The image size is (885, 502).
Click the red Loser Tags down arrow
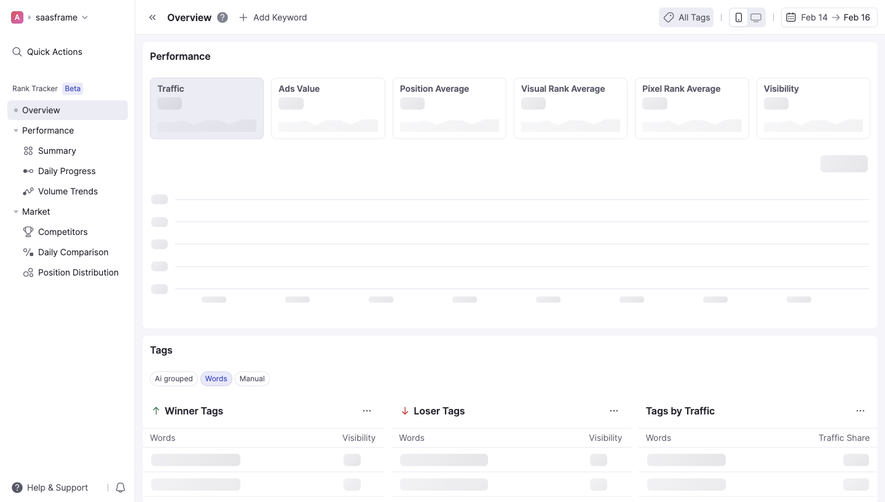click(x=405, y=411)
